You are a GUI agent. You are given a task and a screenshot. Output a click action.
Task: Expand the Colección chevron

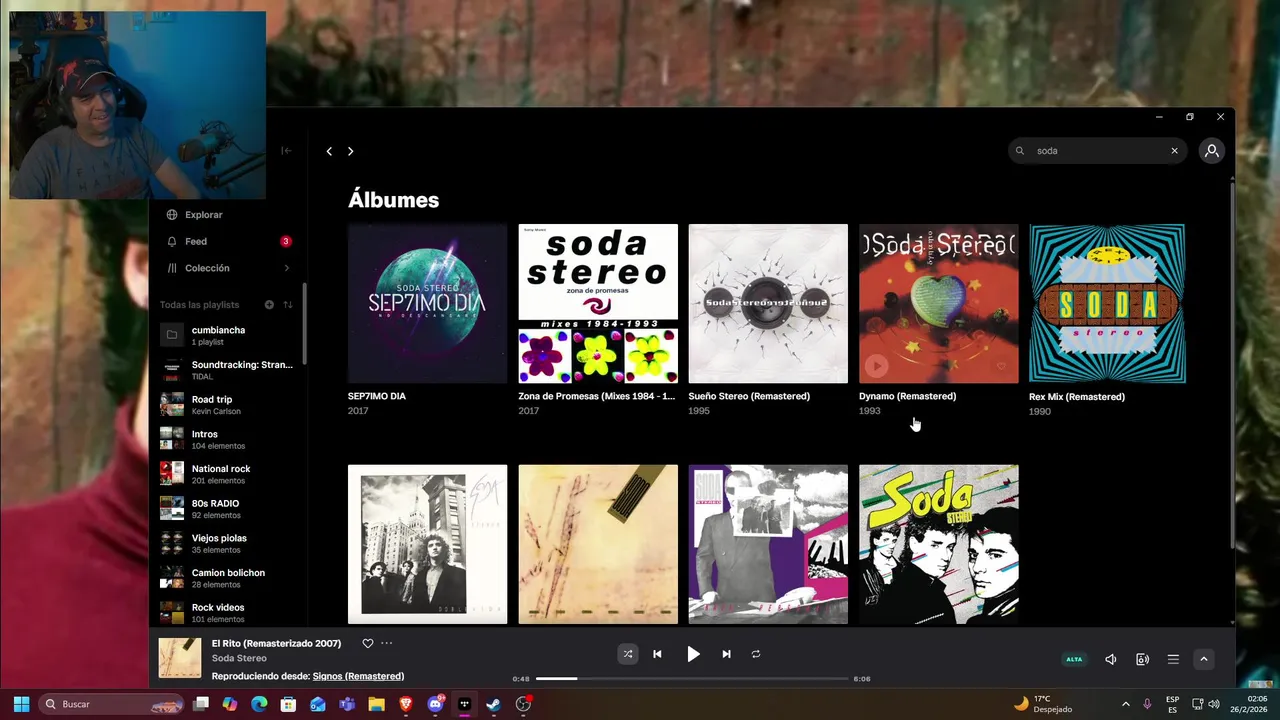tap(287, 268)
